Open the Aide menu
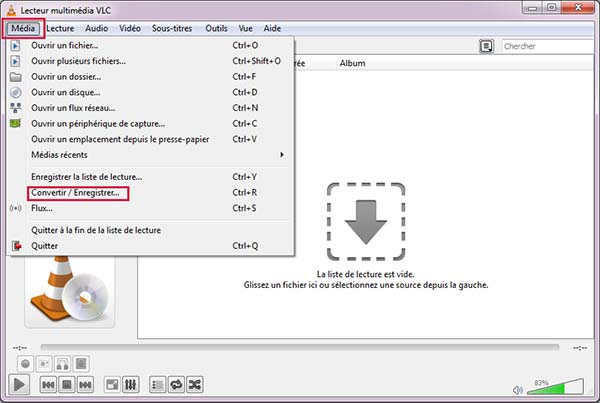This screenshot has width=600, height=403. (272, 28)
